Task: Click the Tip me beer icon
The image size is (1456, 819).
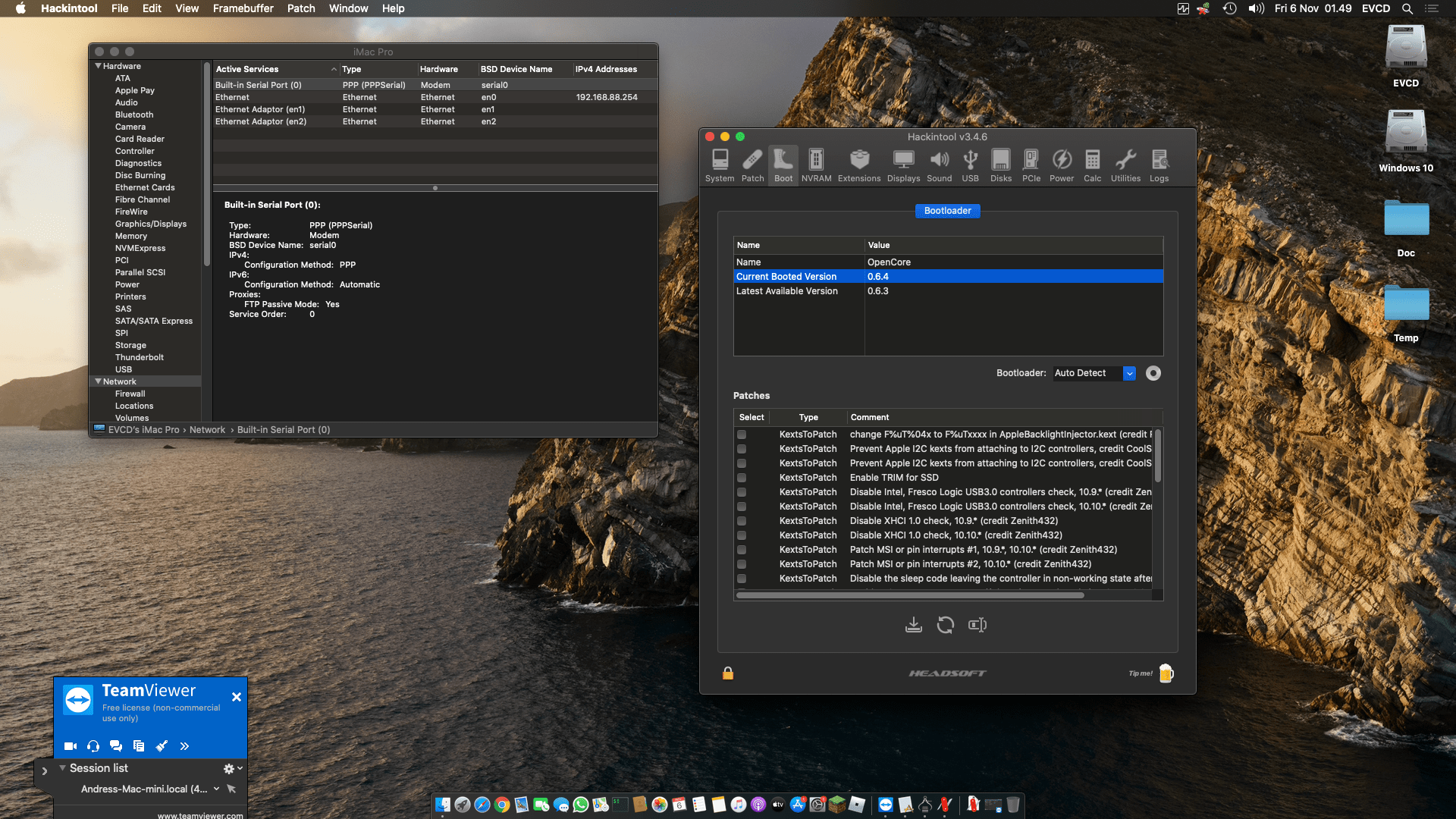Action: [1166, 673]
